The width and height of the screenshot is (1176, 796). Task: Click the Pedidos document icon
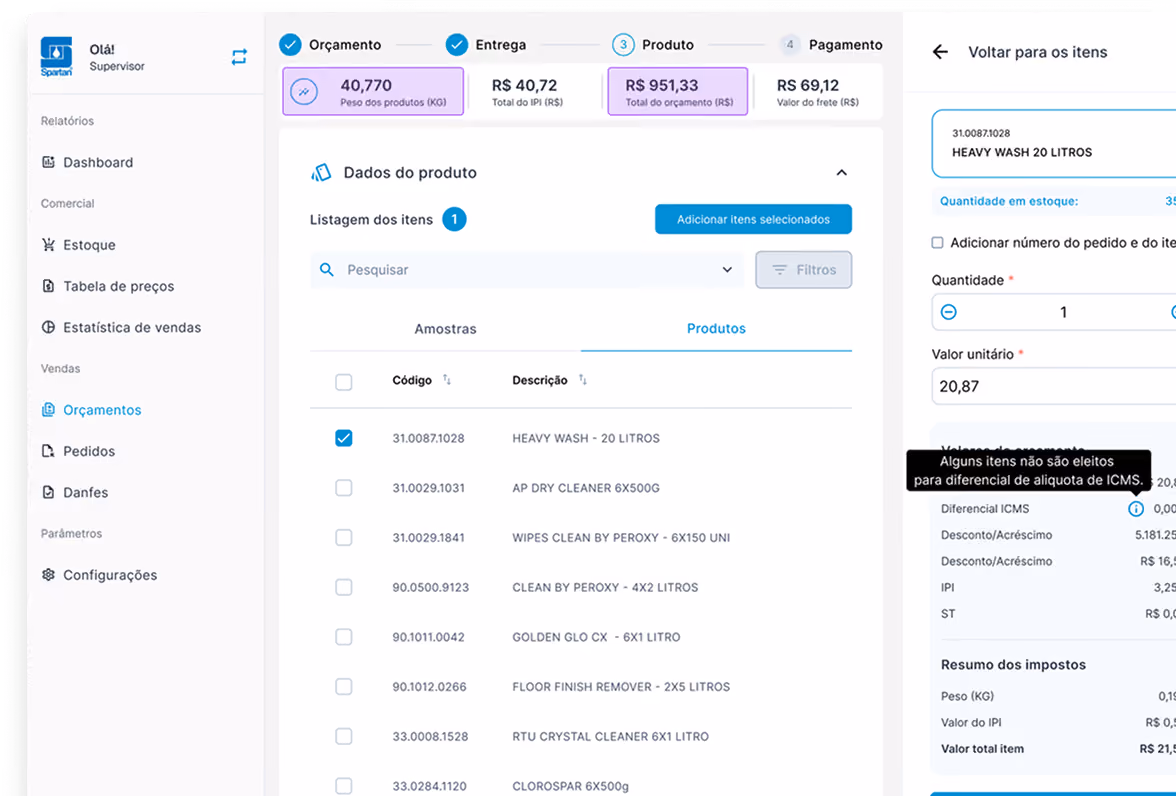tap(48, 451)
